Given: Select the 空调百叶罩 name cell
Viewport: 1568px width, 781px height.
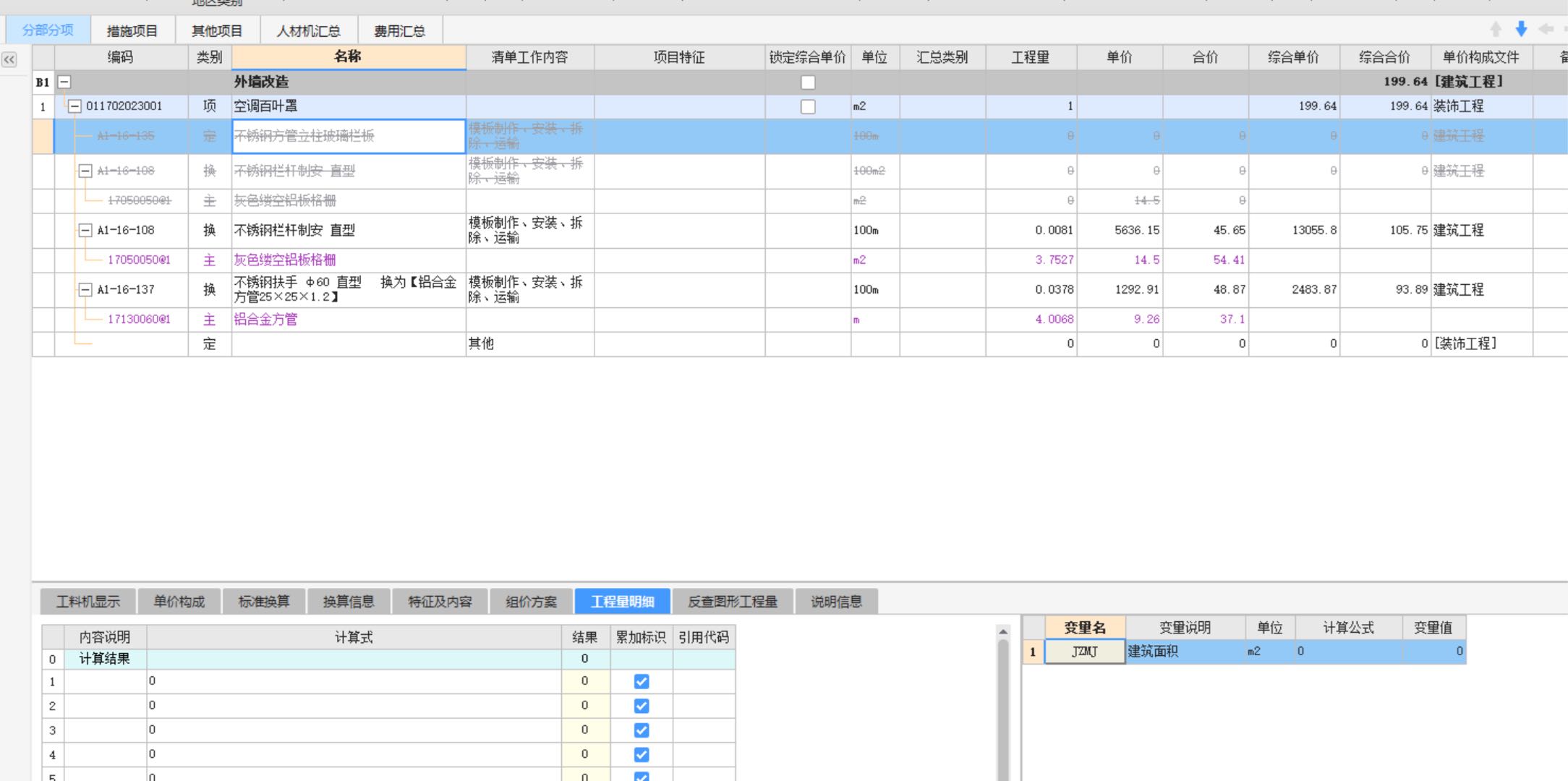Looking at the screenshot, I should [x=349, y=106].
